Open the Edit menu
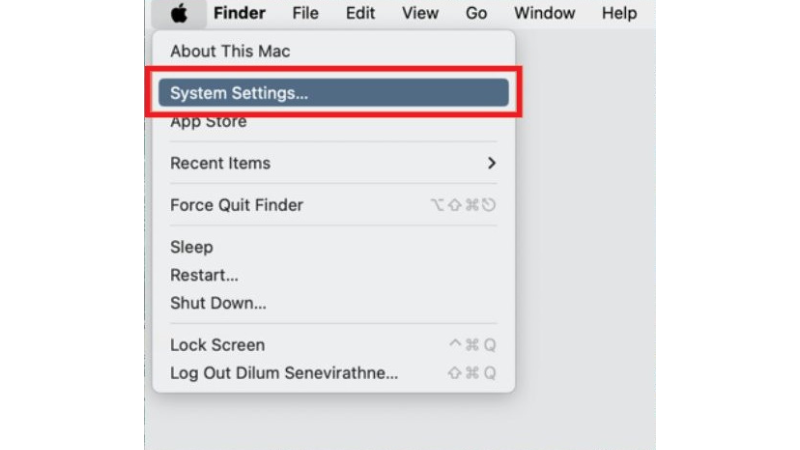800x450 pixels. click(x=360, y=13)
